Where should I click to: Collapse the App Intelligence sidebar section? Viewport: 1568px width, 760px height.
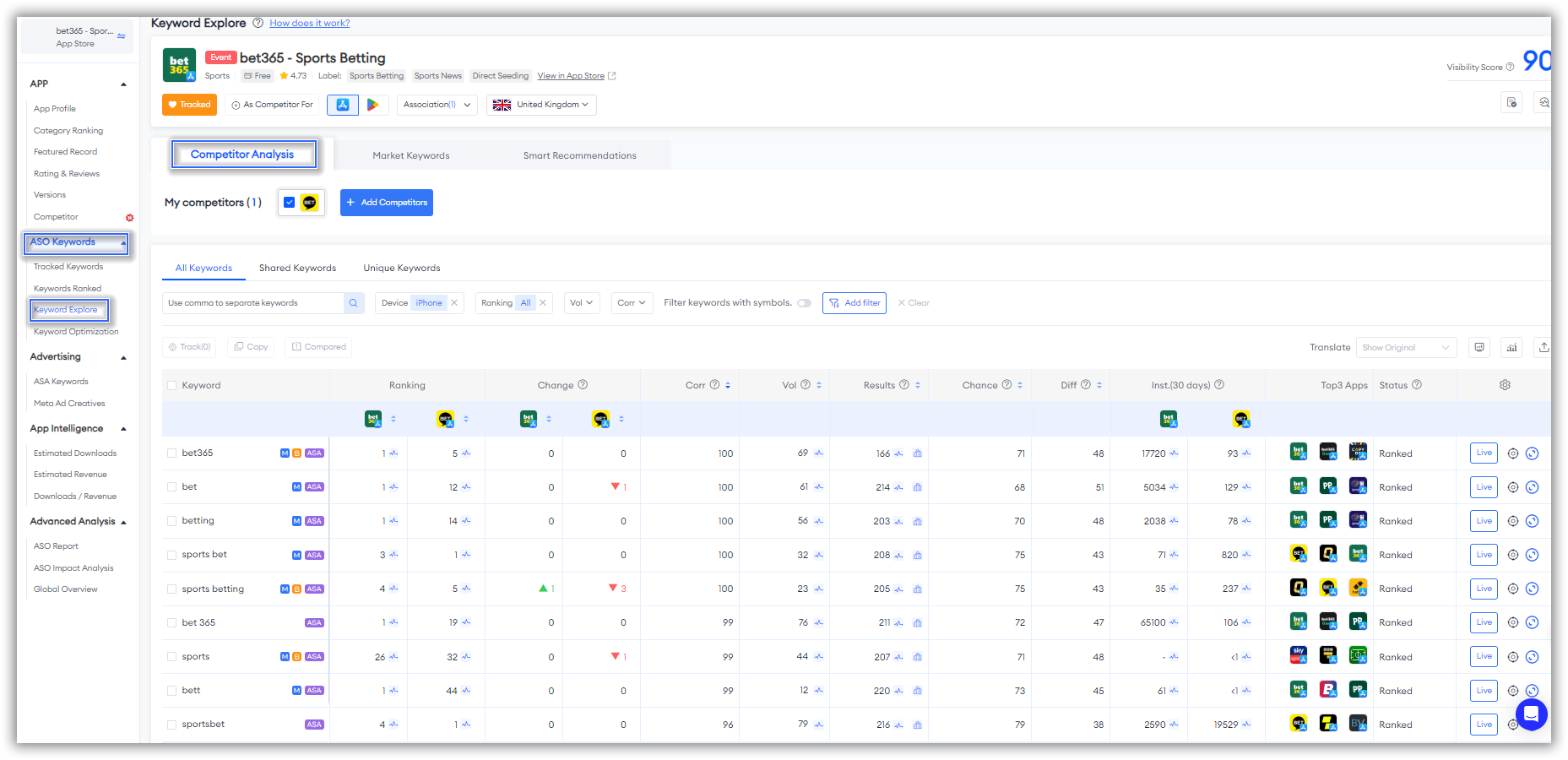(123, 429)
